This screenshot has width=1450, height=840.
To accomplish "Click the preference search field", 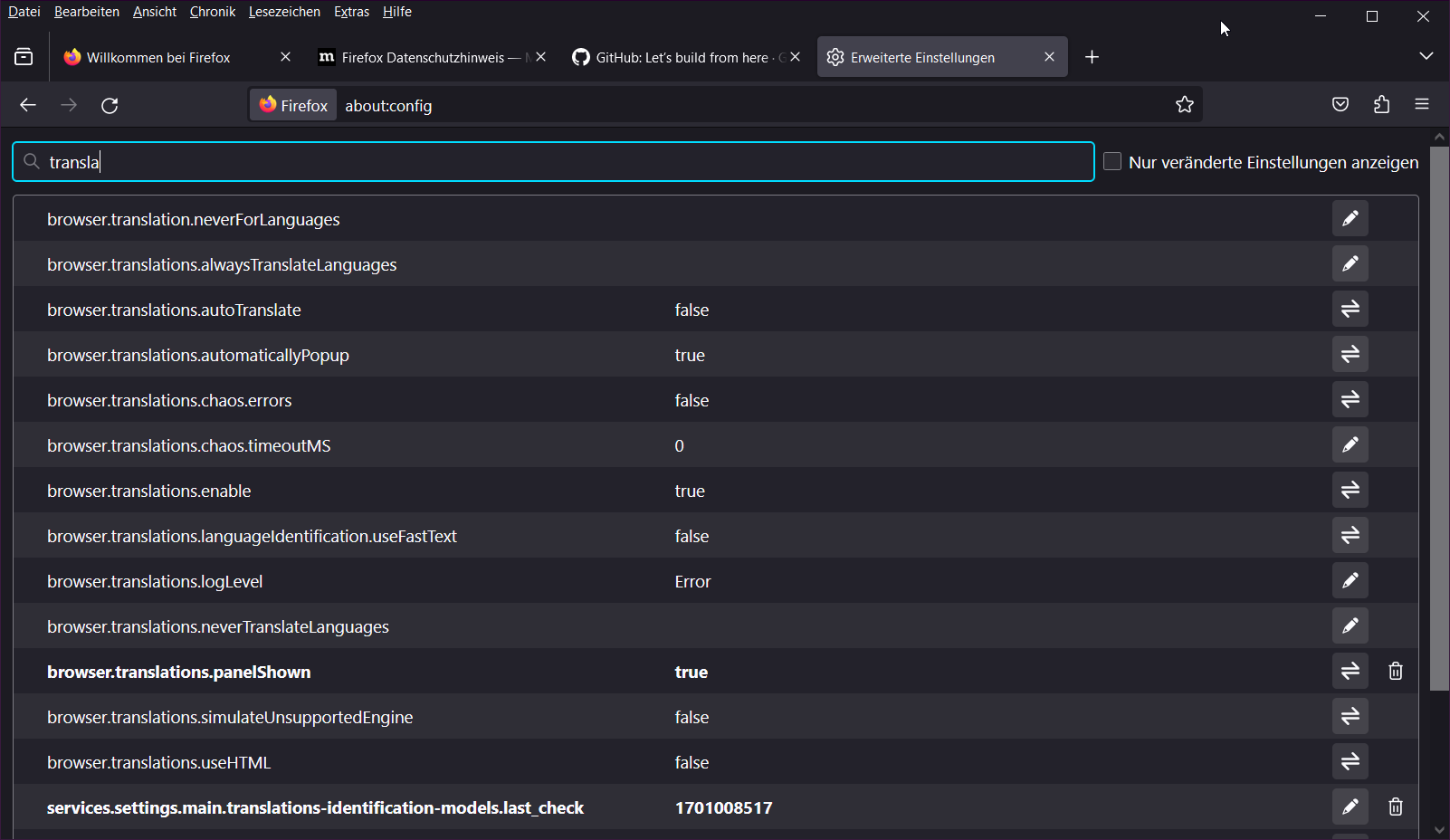I will pos(561,162).
